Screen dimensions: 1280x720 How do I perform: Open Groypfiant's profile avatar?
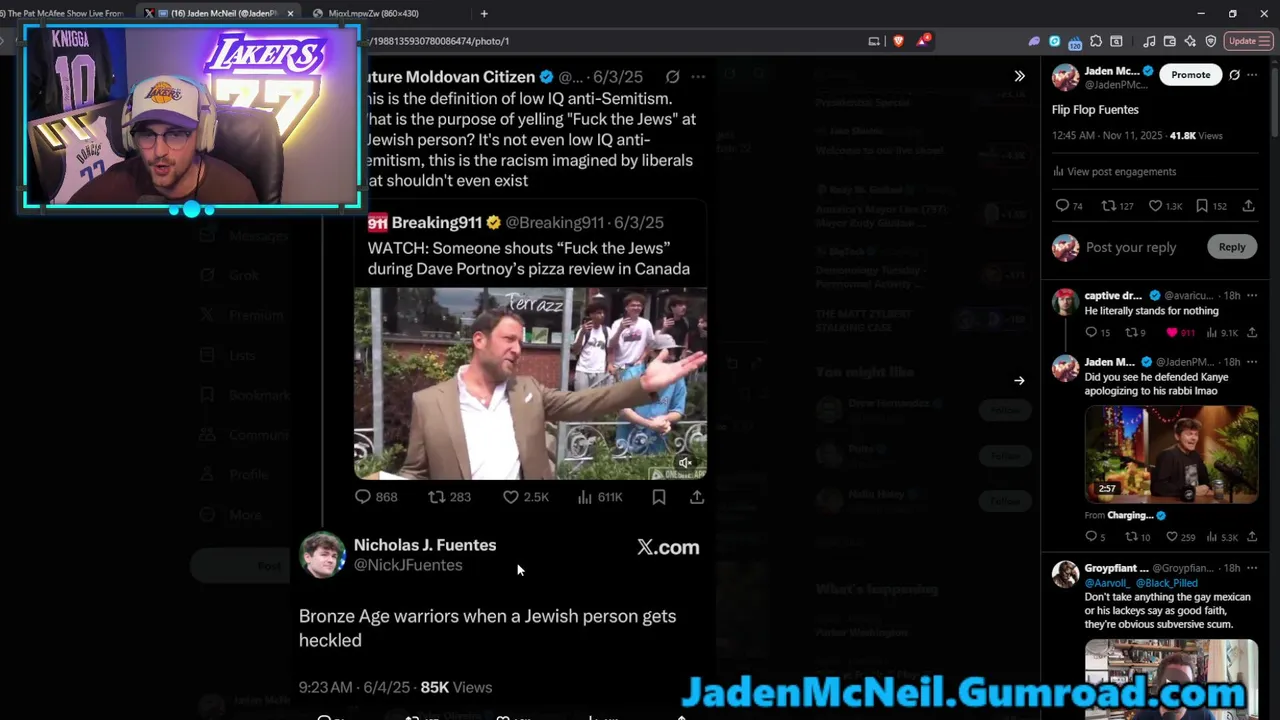tap(1065, 574)
